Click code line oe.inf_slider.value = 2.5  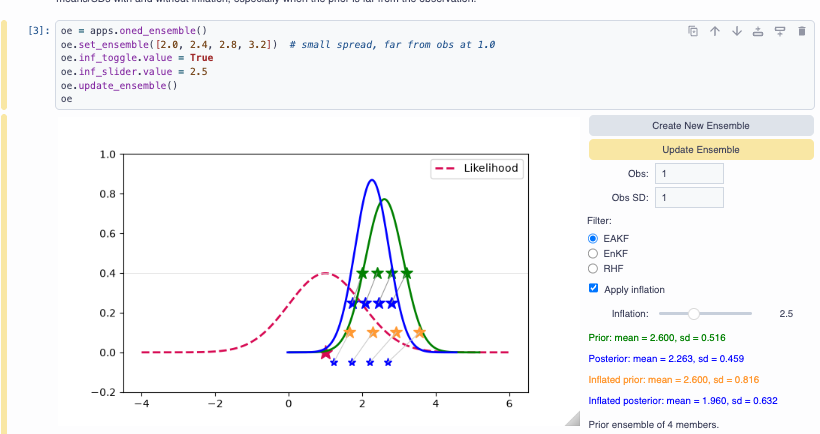[134, 72]
